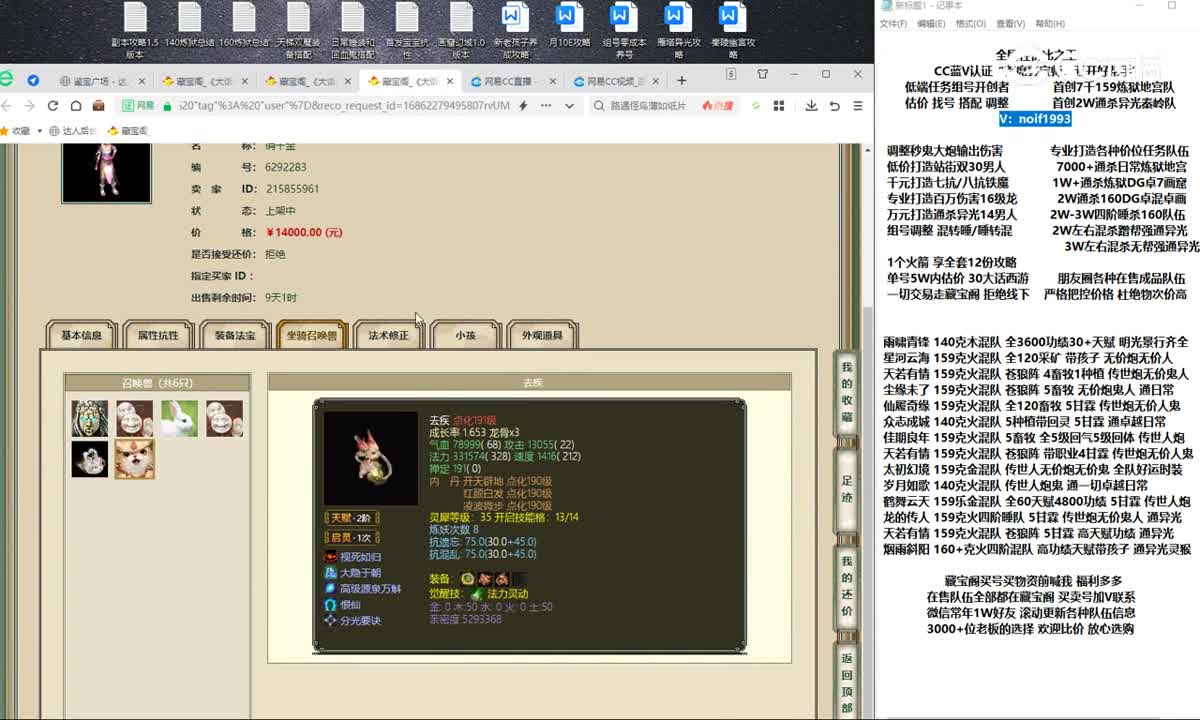Select the white creature on black thumbnail
1200x720 pixels.
[x=89, y=459]
